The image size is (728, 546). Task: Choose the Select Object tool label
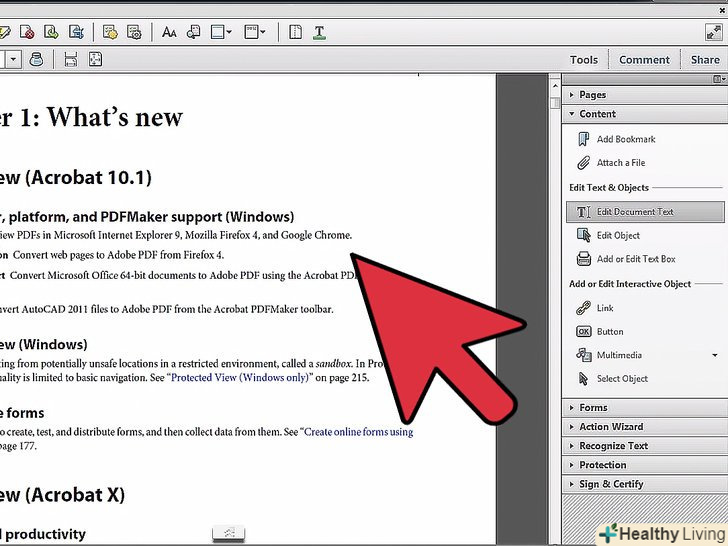[x=622, y=379]
